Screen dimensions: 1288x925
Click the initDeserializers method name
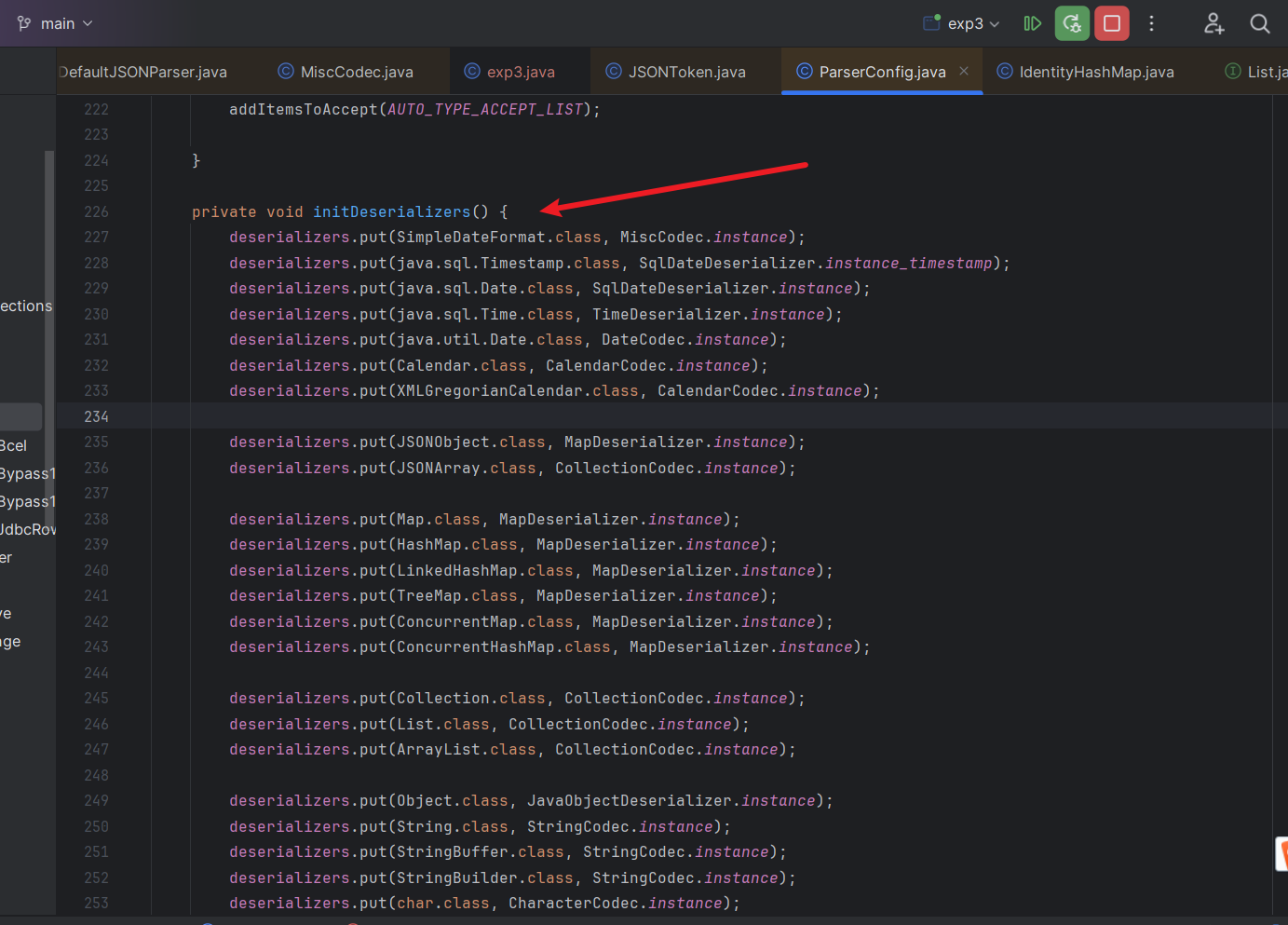point(392,212)
